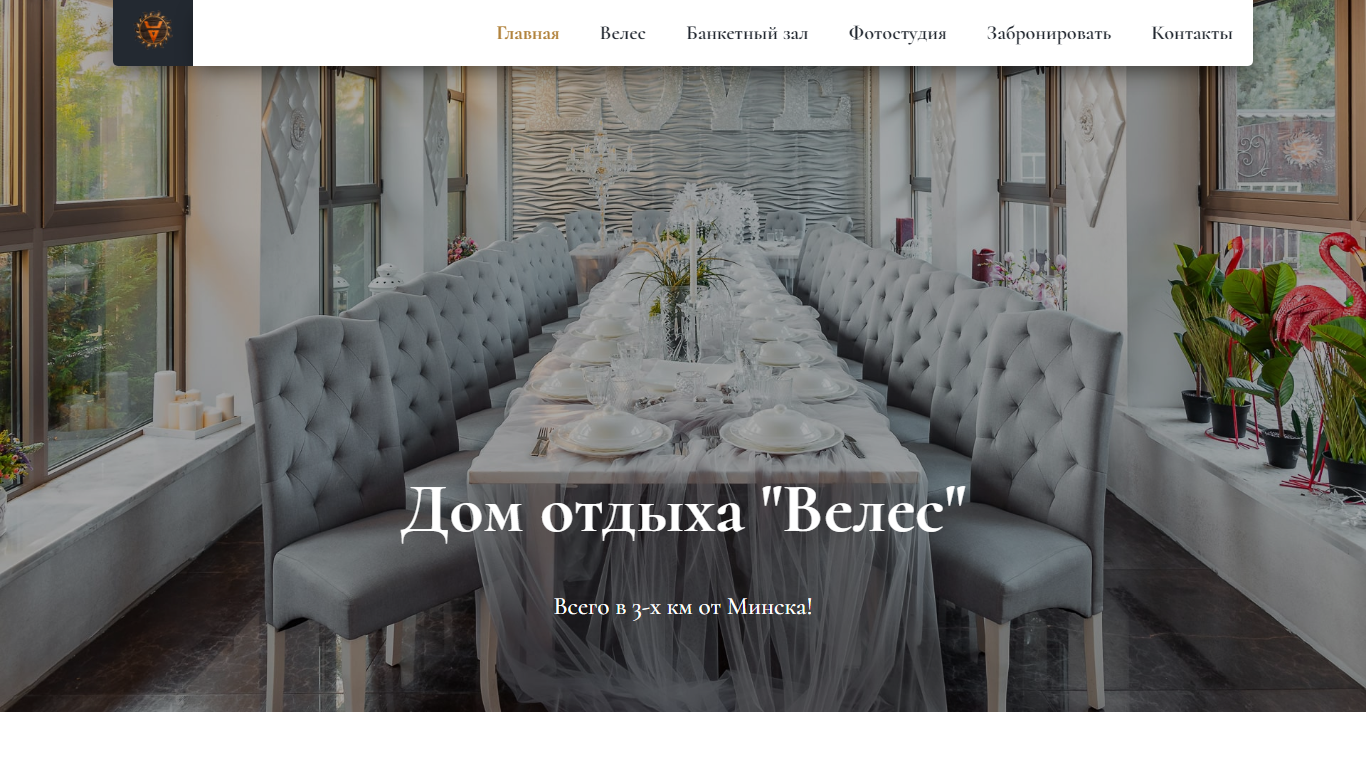The height and width of the screenshot is (768, 1366).
Task: Click the subtitle Всего в 3-х км от Минска!
Action: pyautogui.click(x=683, y=606)
